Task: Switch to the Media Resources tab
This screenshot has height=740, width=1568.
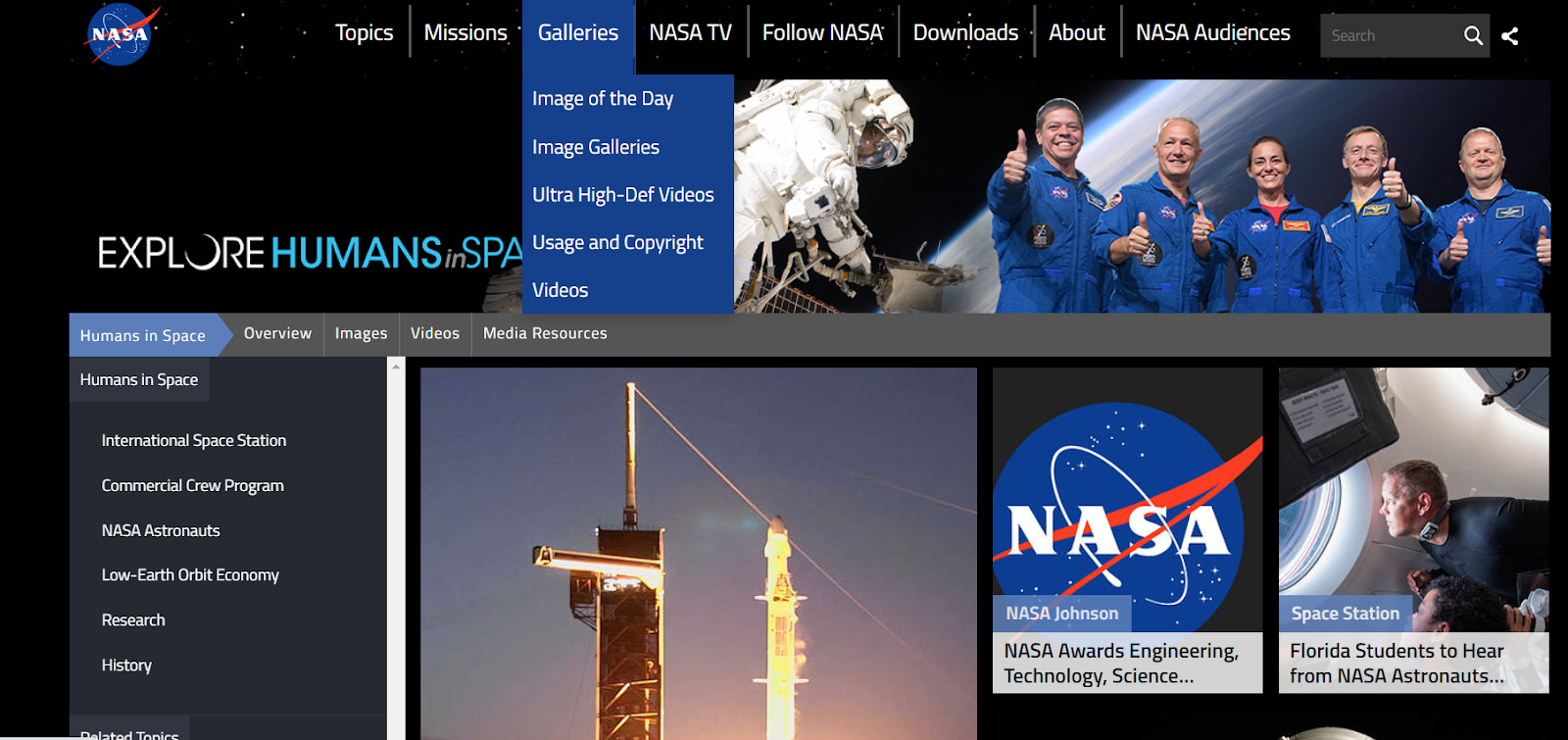Action: (545, 333)
